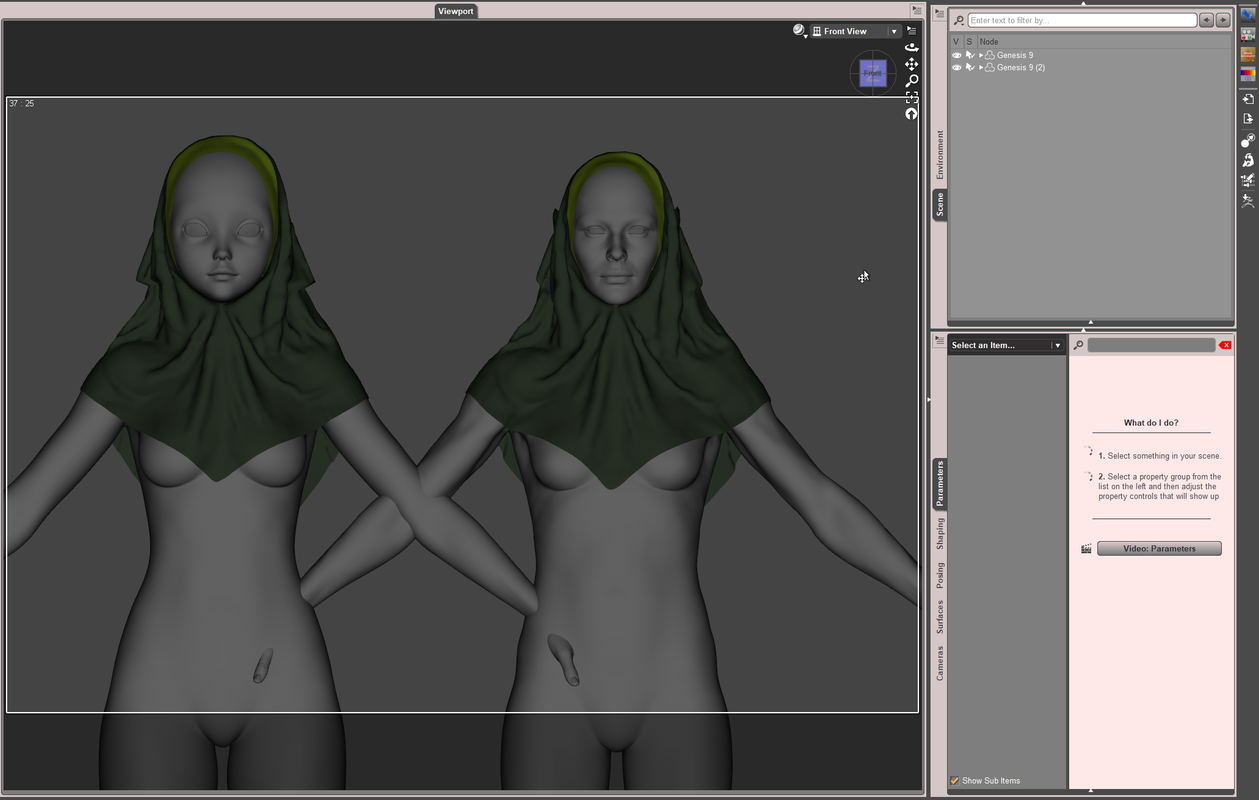
Task: Expand the Genesis 9 (2) node
Action: [x=981, y=67]
